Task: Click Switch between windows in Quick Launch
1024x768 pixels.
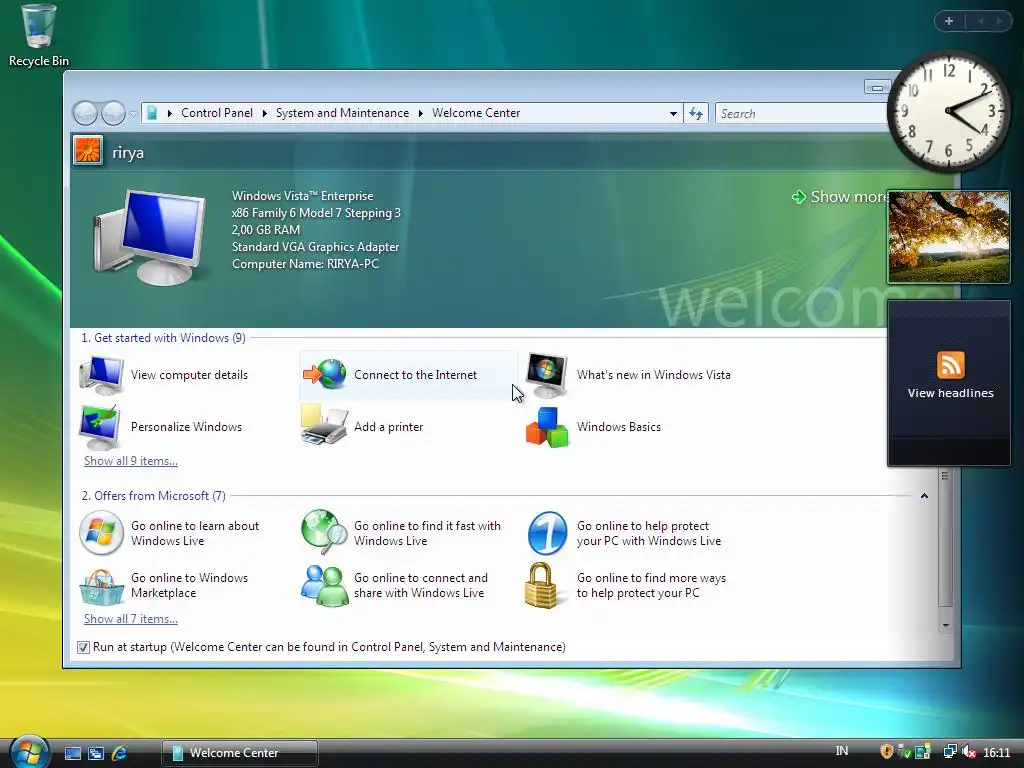Action: point(96,753)
